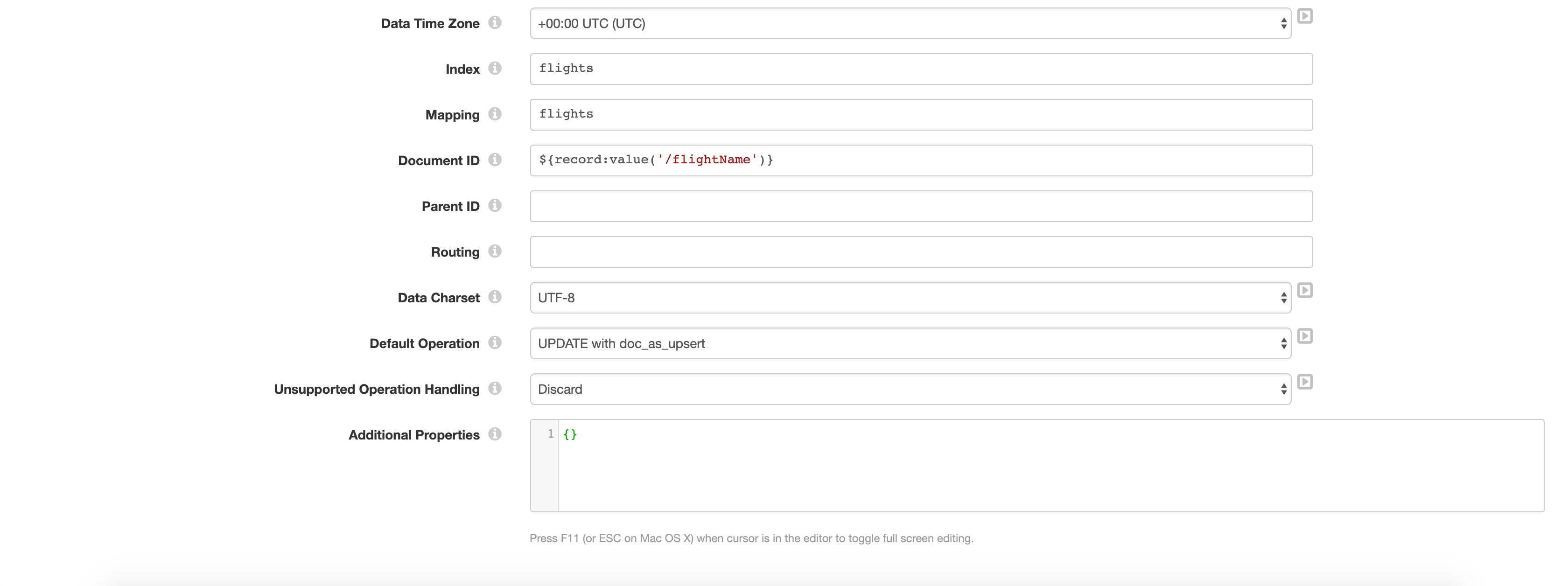Image resolution: width=1568 pixels, height=586 pixels.
Task: Click the Routing info icon
Action: click(x=495, y=251)
